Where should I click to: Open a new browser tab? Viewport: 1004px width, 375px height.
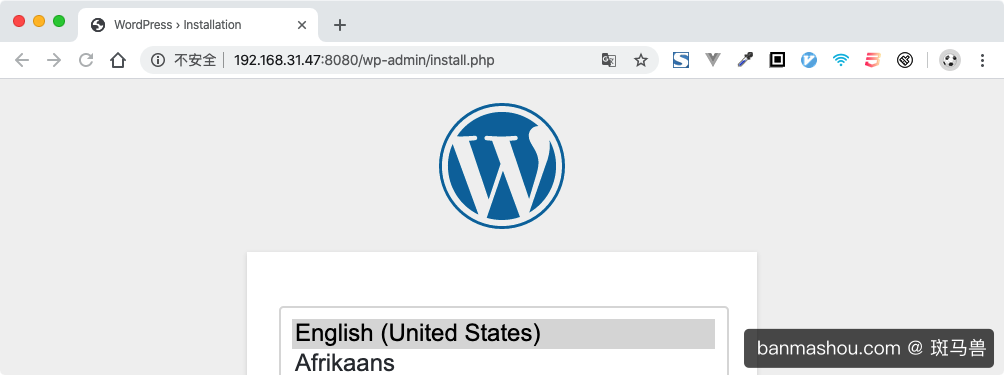coord(340,25)
